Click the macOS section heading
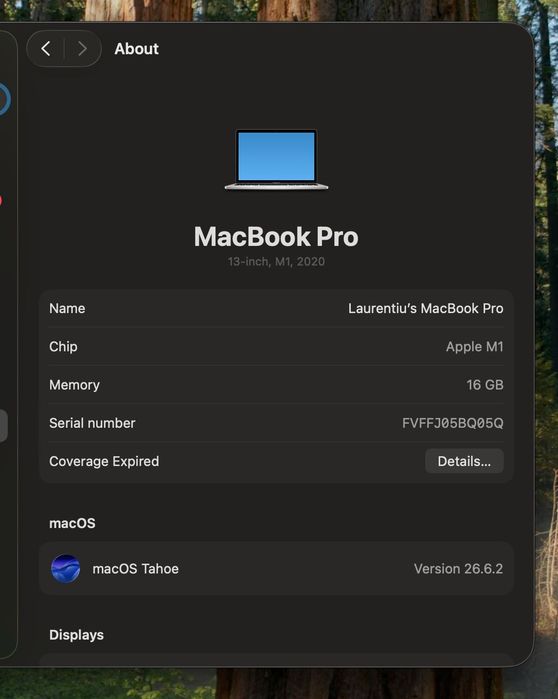Viewport: 558px width, 699px height. coord(72,523)
